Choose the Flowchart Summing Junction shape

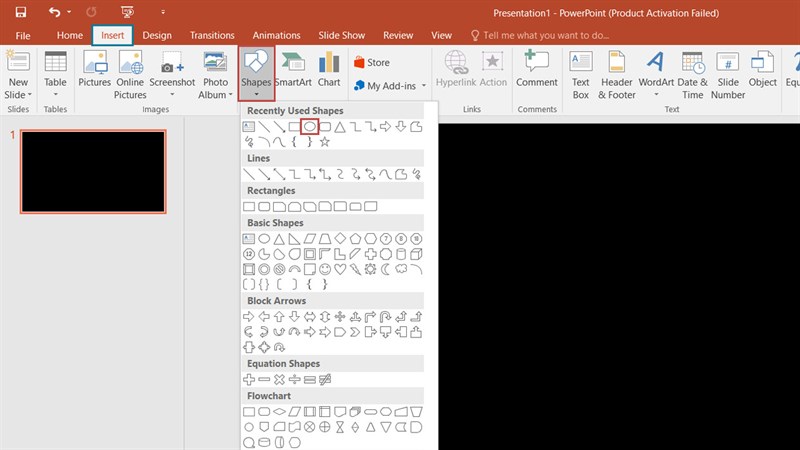coord(310,427)
